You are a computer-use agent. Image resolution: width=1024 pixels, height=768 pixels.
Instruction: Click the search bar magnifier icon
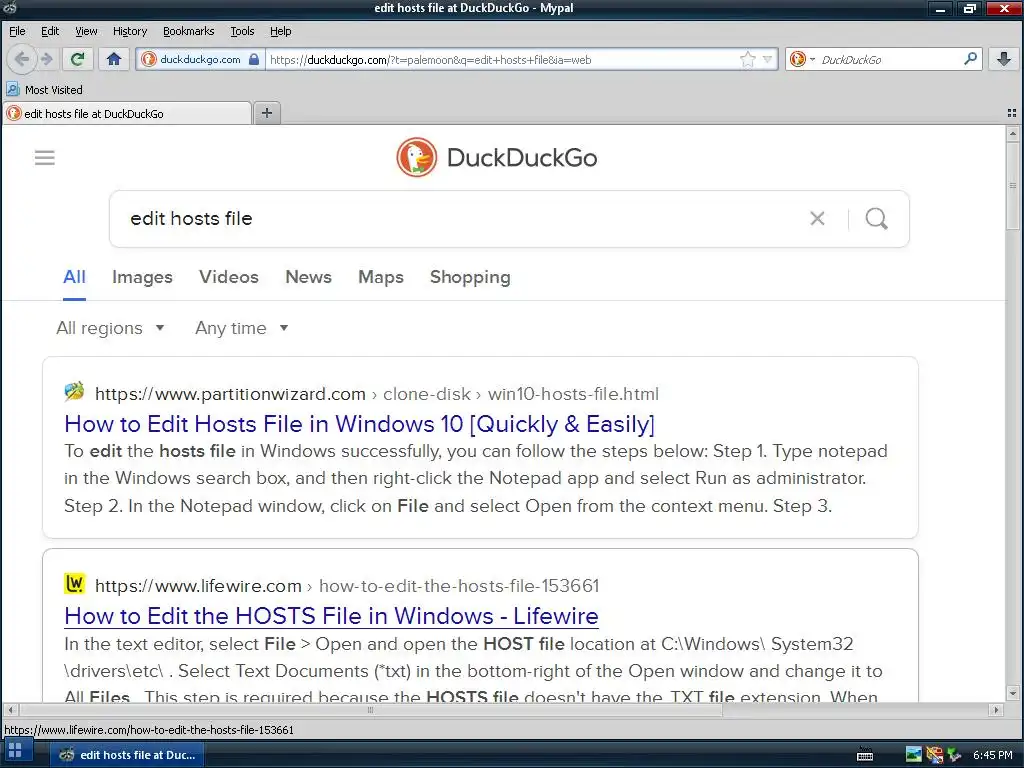coord(970,59)
